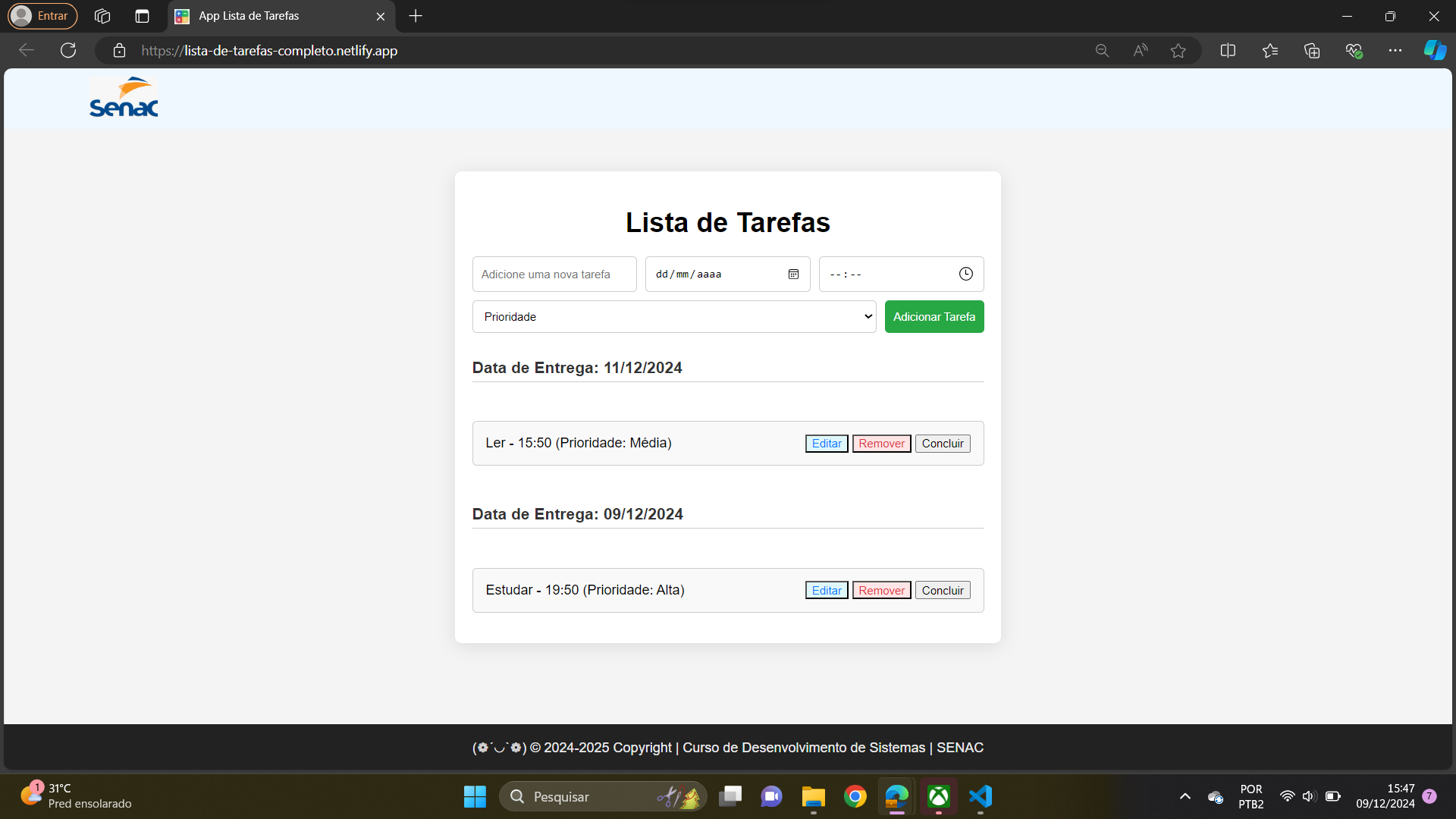Click the footer copyright text
Image resolution: width=1456 pixels, height=819 pixels.
pyautogui.click(x=728, y=748)
